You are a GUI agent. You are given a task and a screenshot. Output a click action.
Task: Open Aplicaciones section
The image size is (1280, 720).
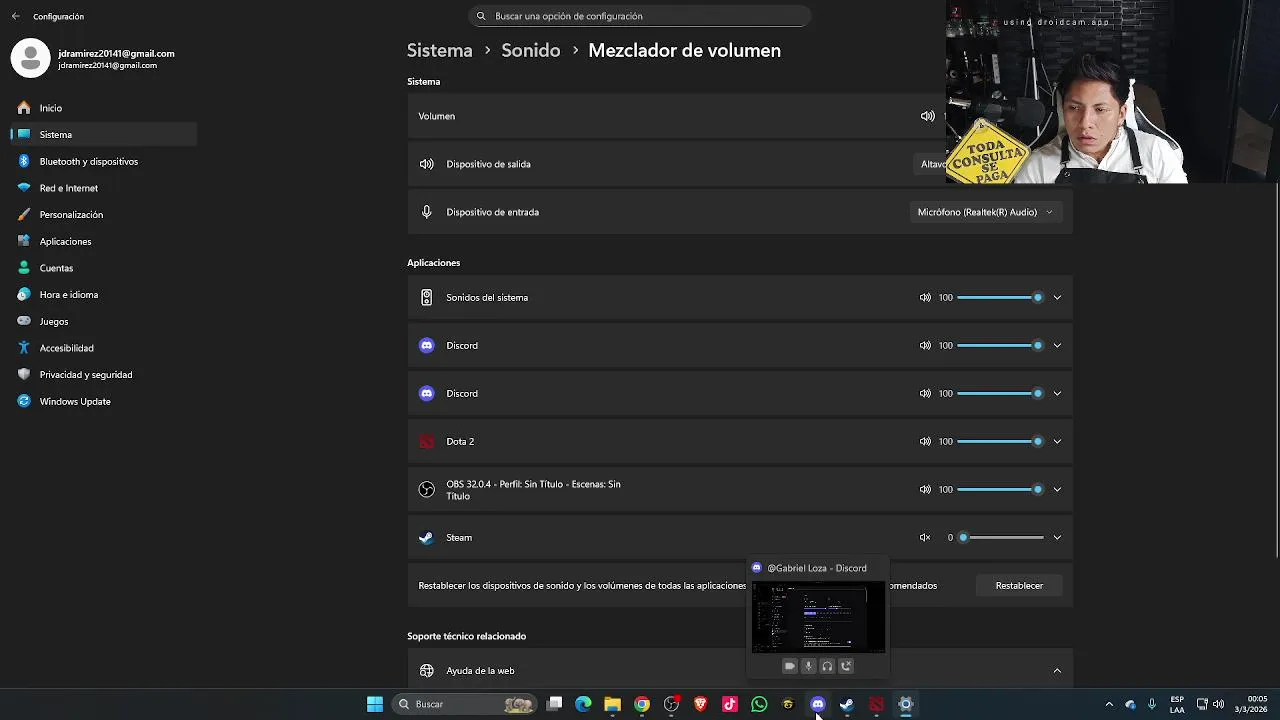(103, 241)
